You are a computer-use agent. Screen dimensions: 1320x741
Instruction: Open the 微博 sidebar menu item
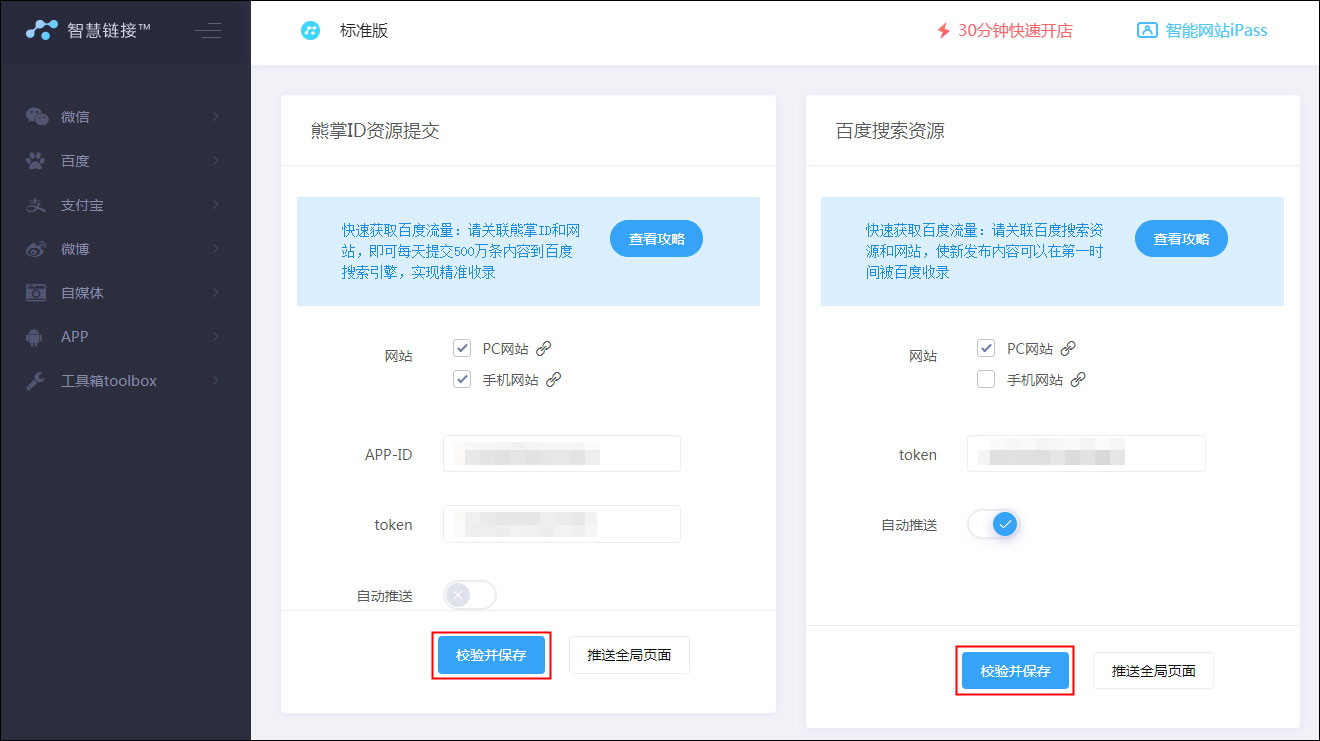pyautogui.click(x=125, y=249)
